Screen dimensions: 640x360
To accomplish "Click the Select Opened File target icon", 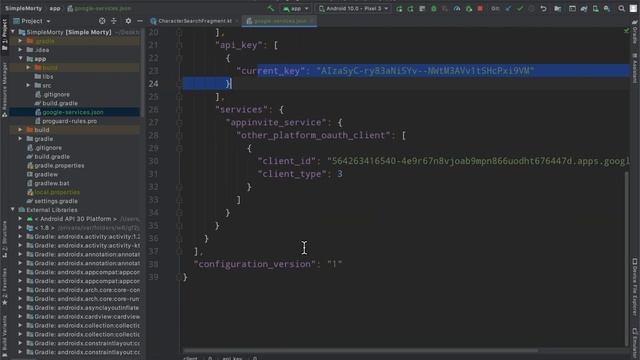I will 102,21.
